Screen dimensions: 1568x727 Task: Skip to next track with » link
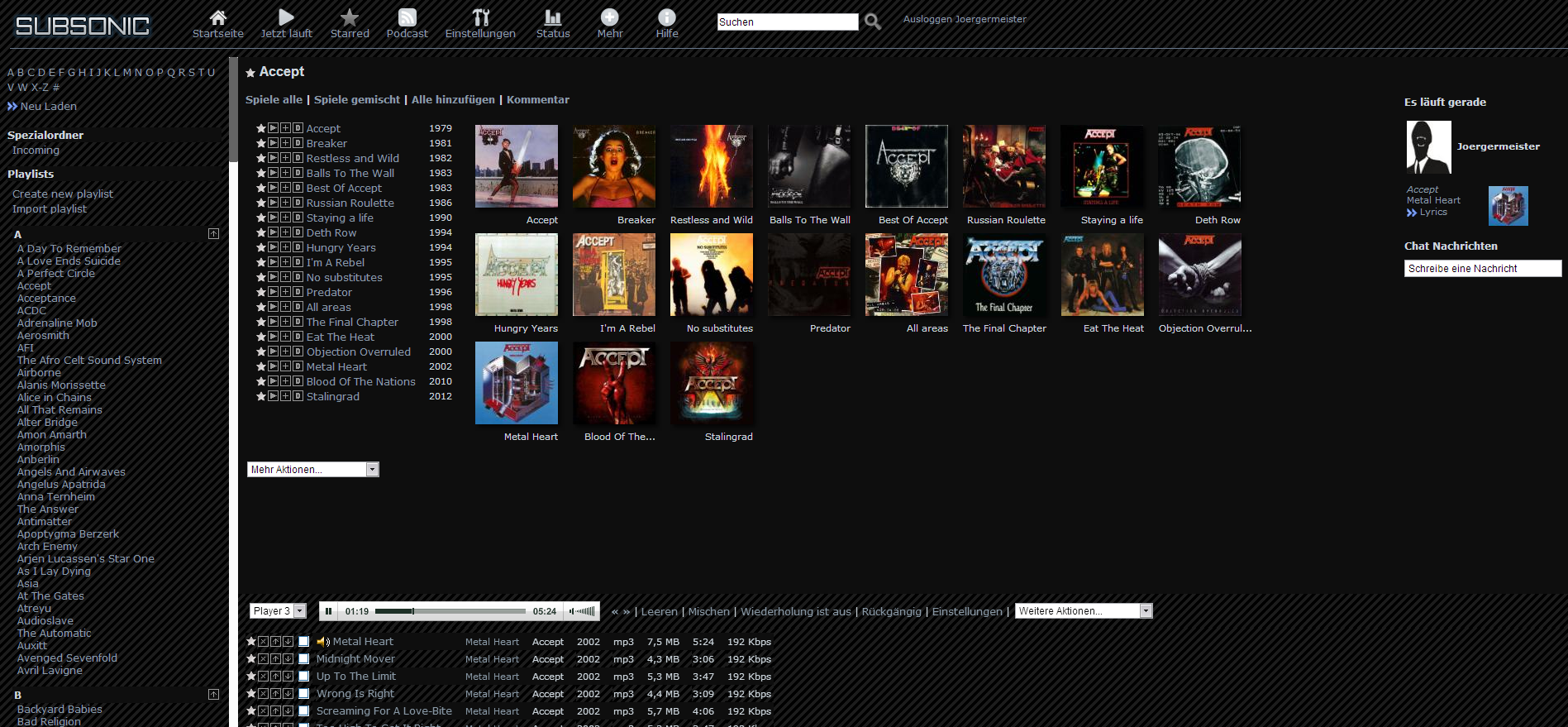pyautogui.click(x=627, y=612)
